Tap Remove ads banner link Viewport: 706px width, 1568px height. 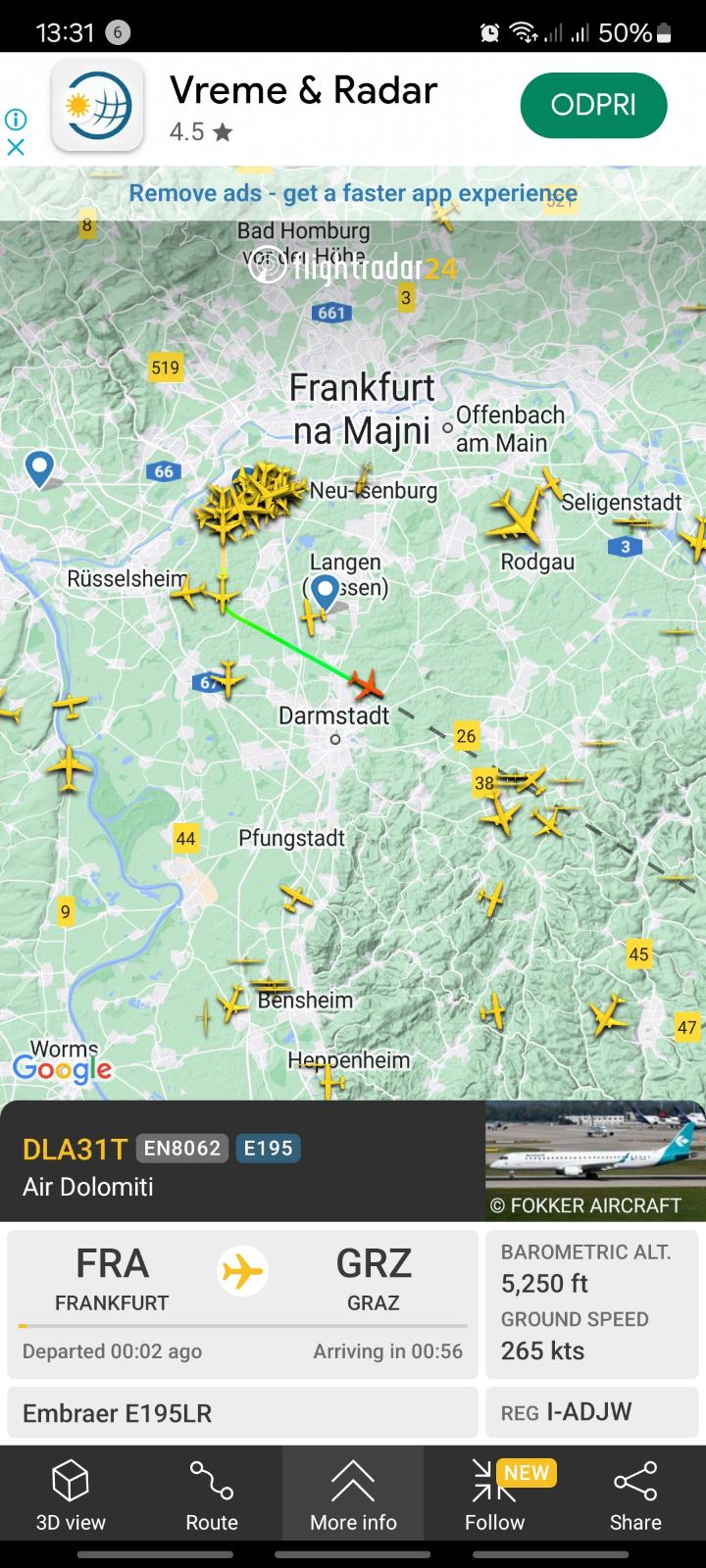(x=353, y=193)
